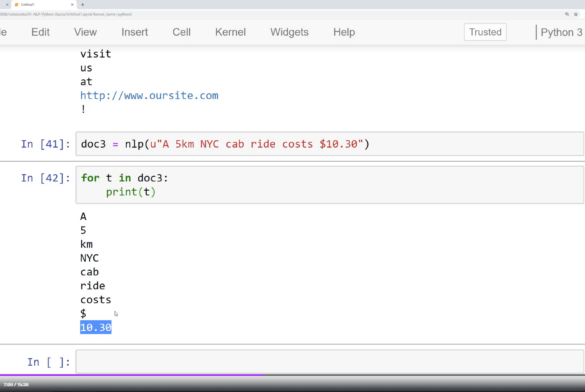Screen dimensions: 585x392
Task: Click the notebook URL in address bar
Action: 66,14
